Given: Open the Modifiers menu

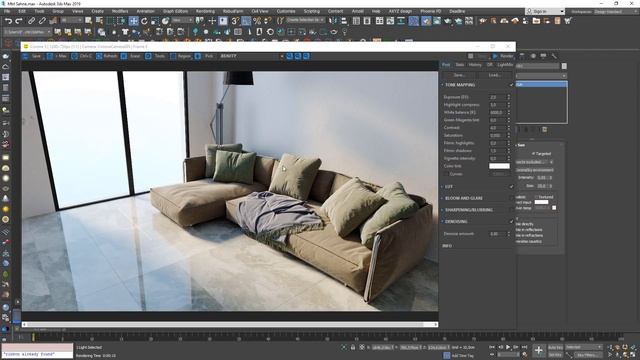Looking at the screenshot, I should [120, 11].
